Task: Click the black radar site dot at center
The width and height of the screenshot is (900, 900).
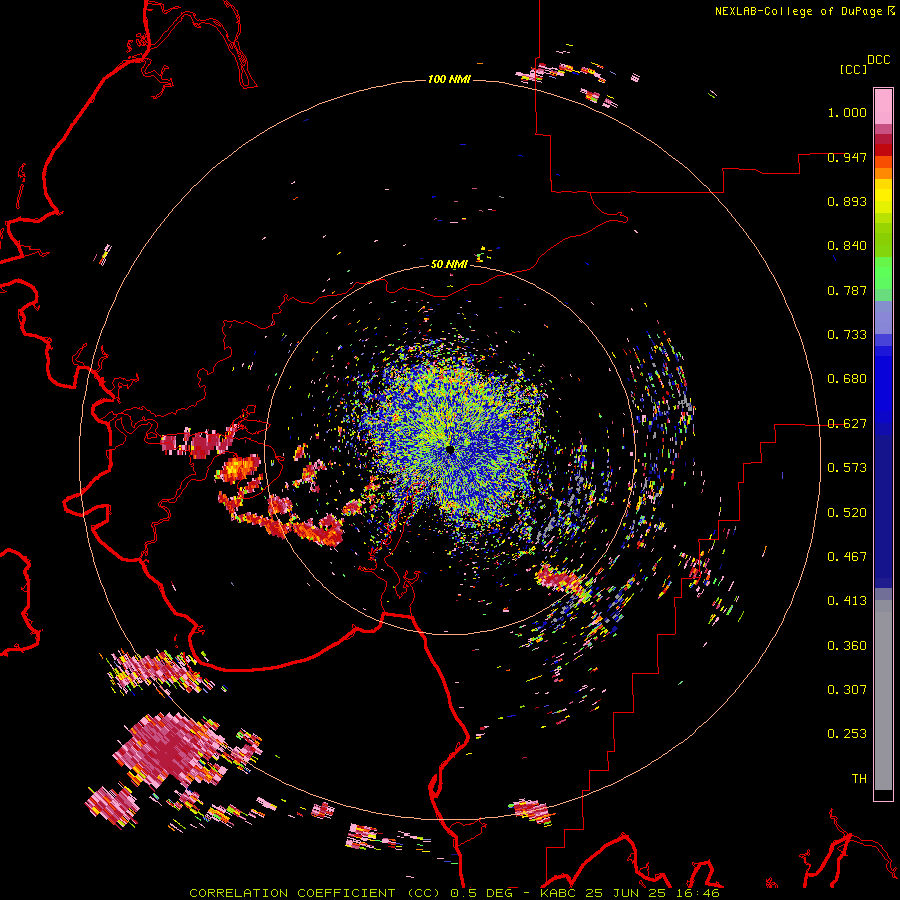Action: [x=450, y=449]
